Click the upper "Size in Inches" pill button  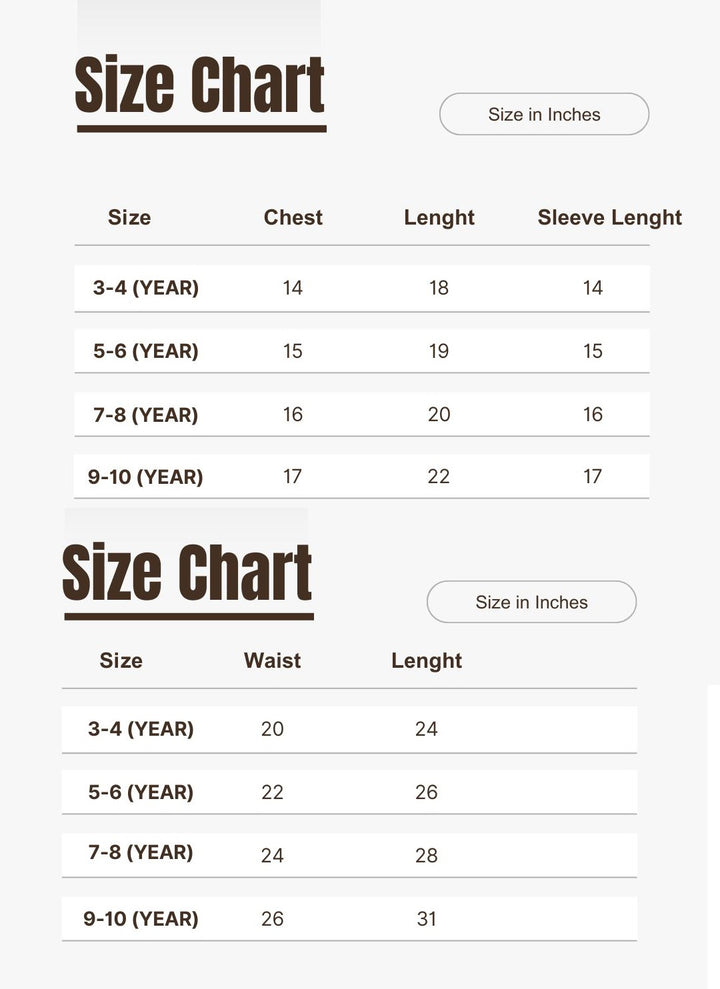click(544, 115)
